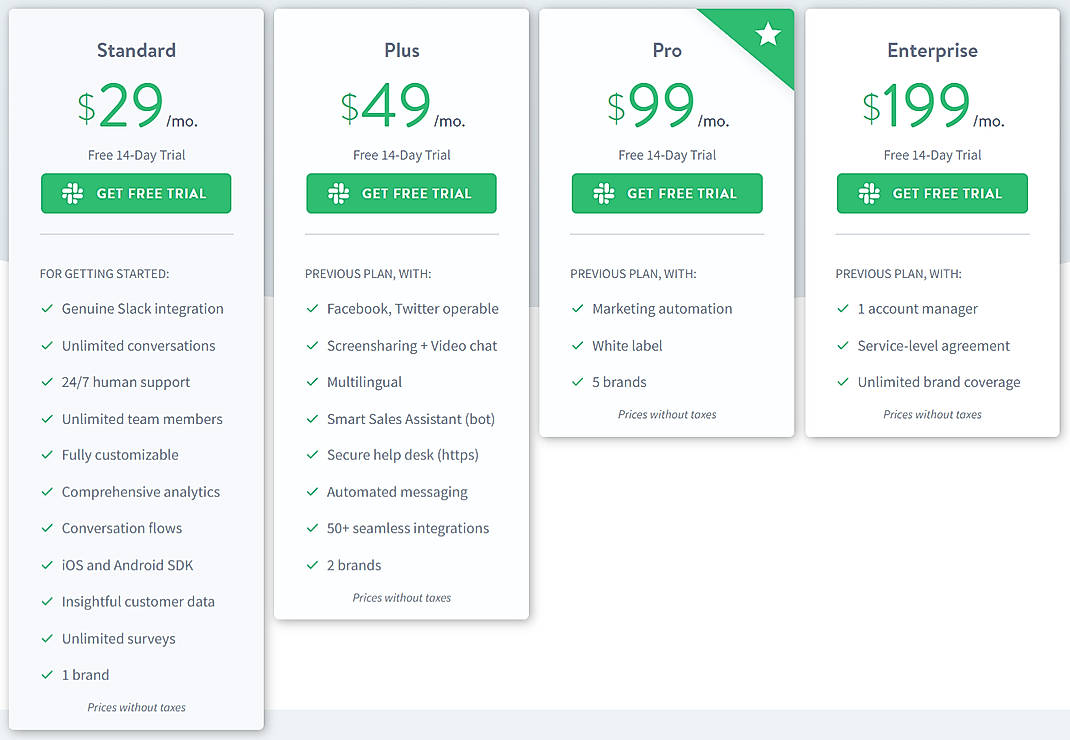Click the Standard plan title

point(136,50)
